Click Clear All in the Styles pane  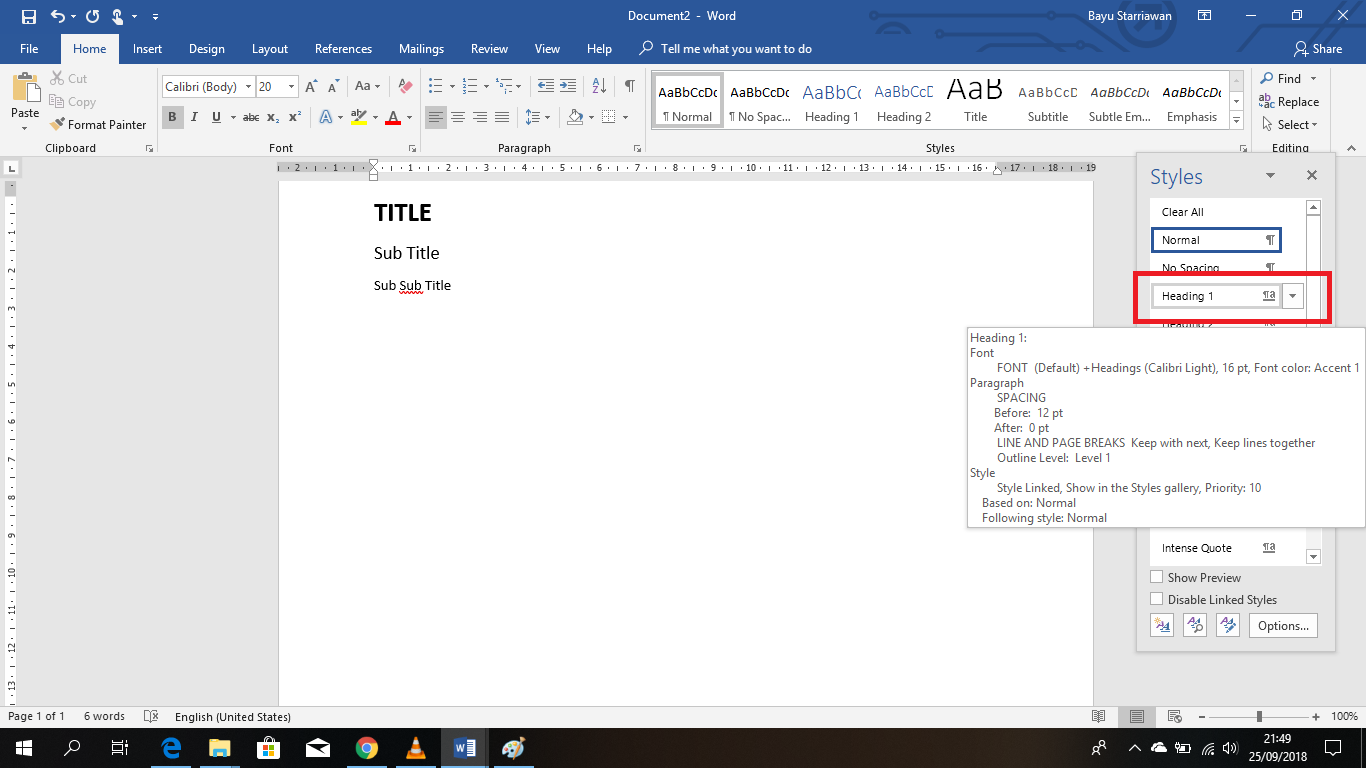pos(1182,212)
